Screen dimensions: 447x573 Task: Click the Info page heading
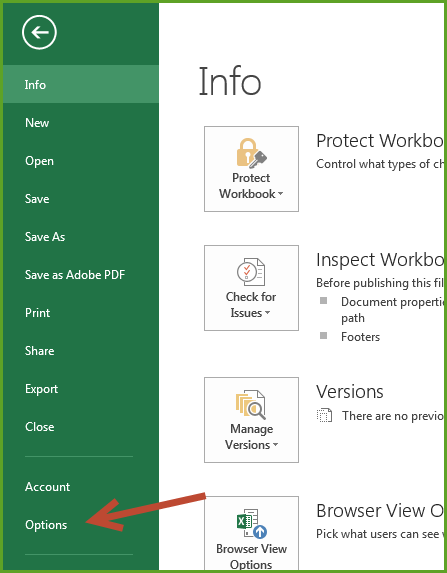pyautogui.click(x=230, y=81)
